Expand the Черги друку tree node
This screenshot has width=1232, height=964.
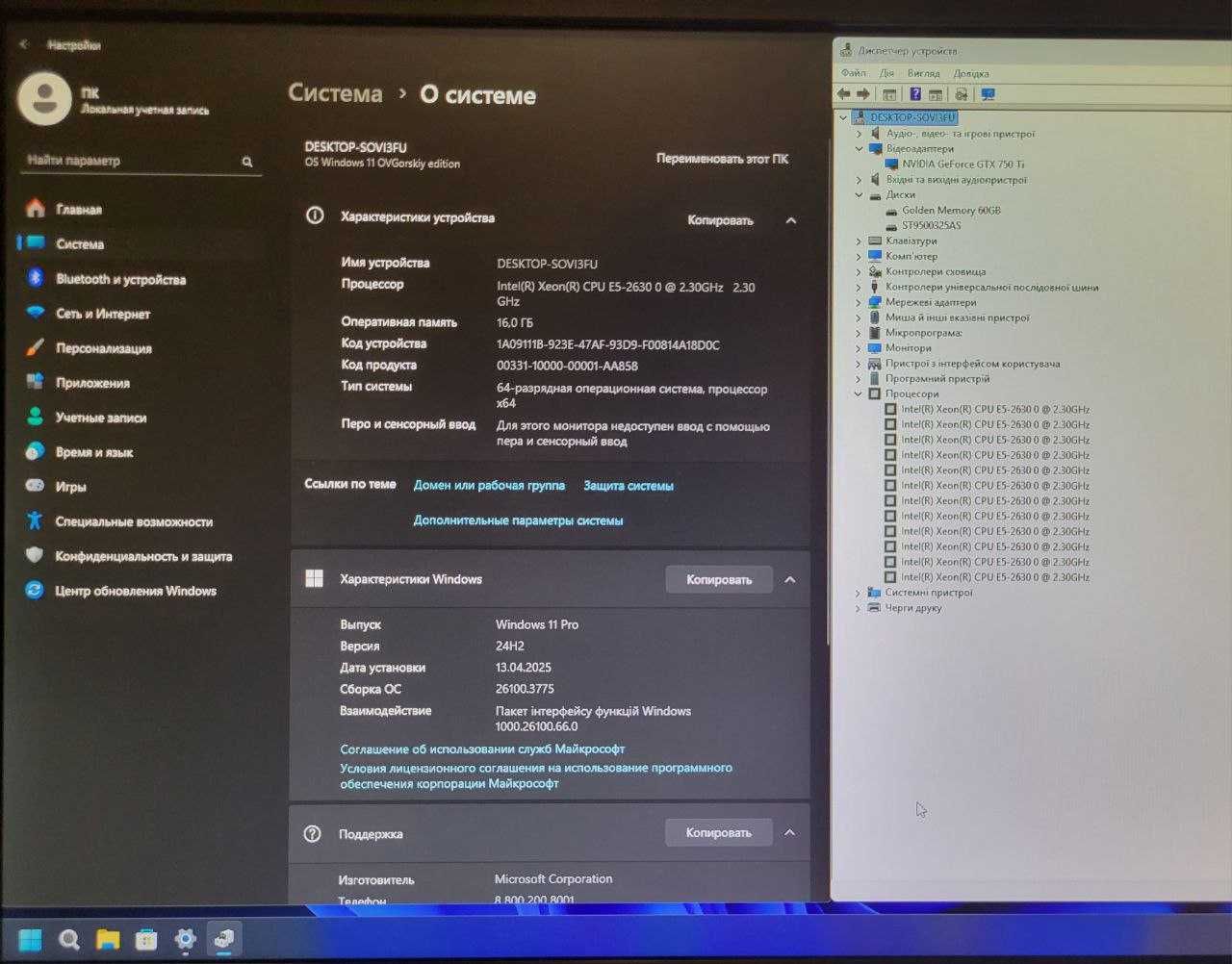[x=859, y=608]
